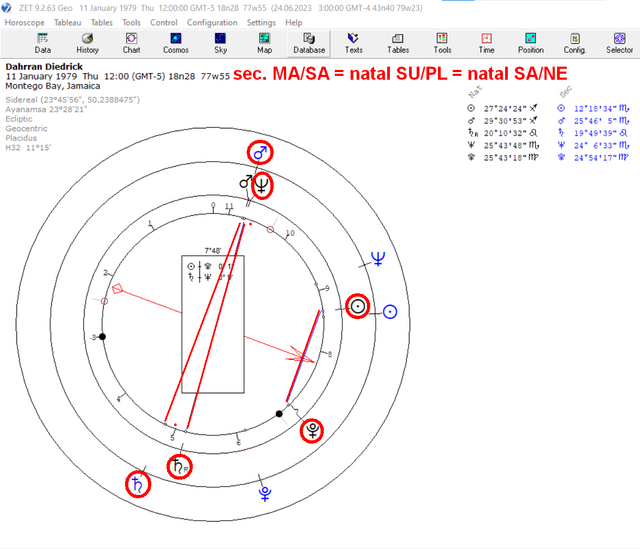Click the blue secondary Mars glyph on chart
This screenshot has width=640, height=549.
(x=260, y=153)
